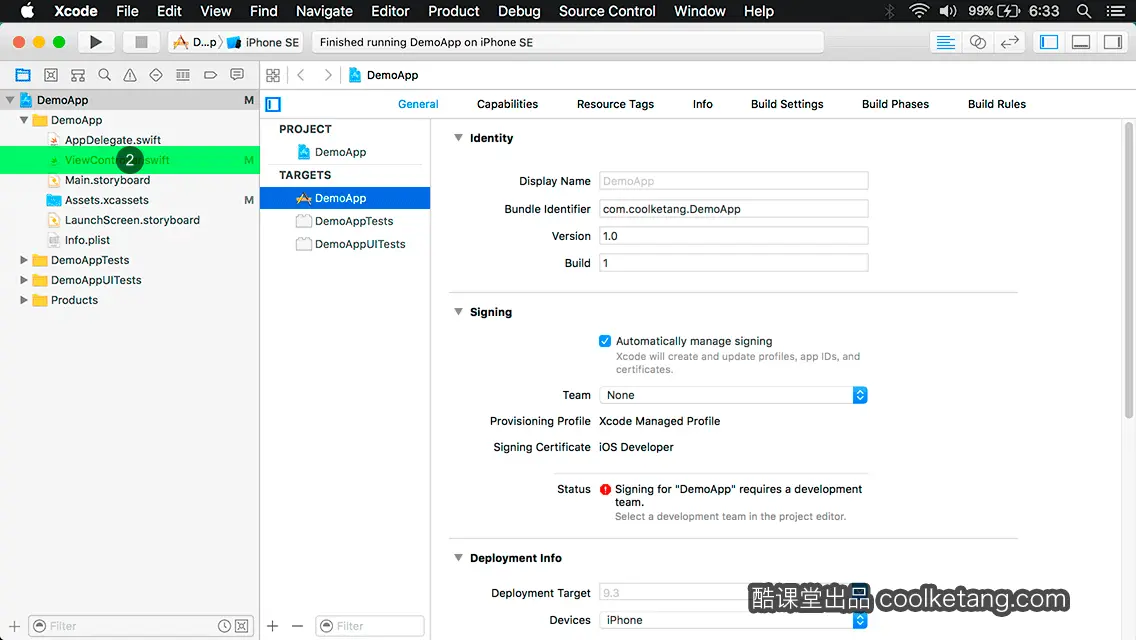
Task: Uncheck Automatically manage signing
Action: click(605, 341)
